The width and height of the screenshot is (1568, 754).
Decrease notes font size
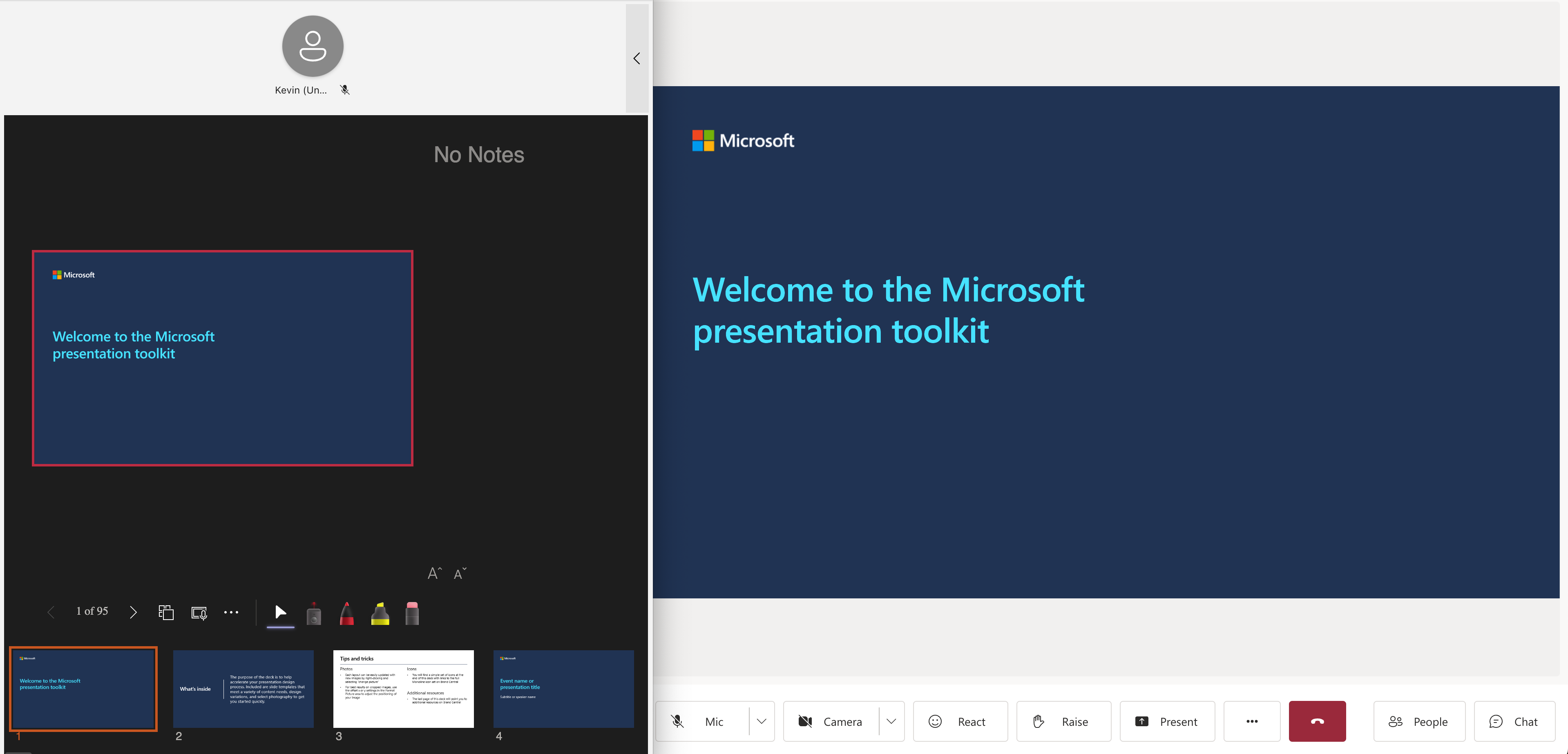coord(460,573)
